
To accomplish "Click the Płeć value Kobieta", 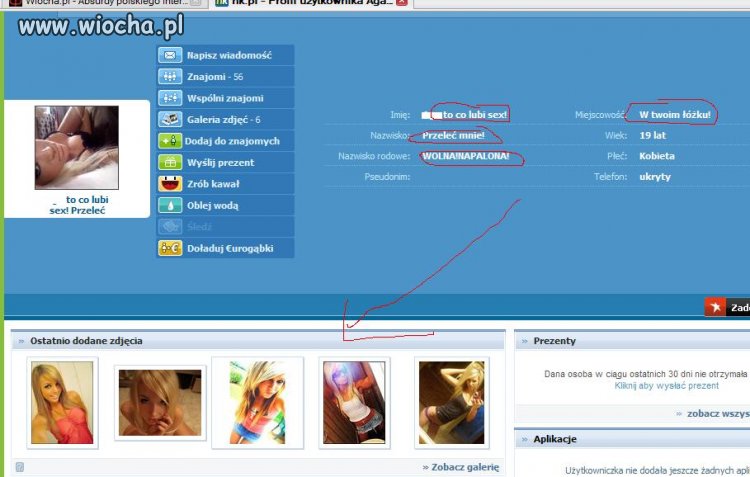I will pyautogui.click(x=657, y=156).
